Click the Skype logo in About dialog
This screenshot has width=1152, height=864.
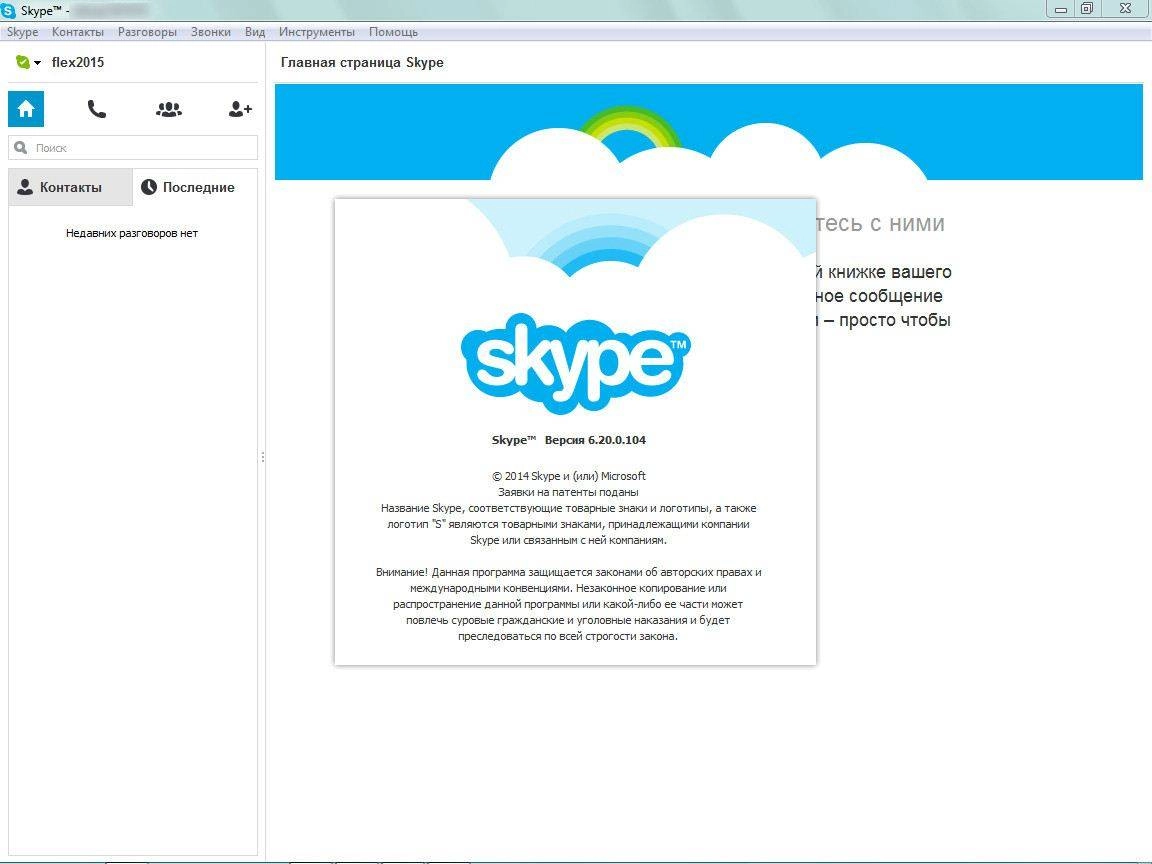[575, 364]
